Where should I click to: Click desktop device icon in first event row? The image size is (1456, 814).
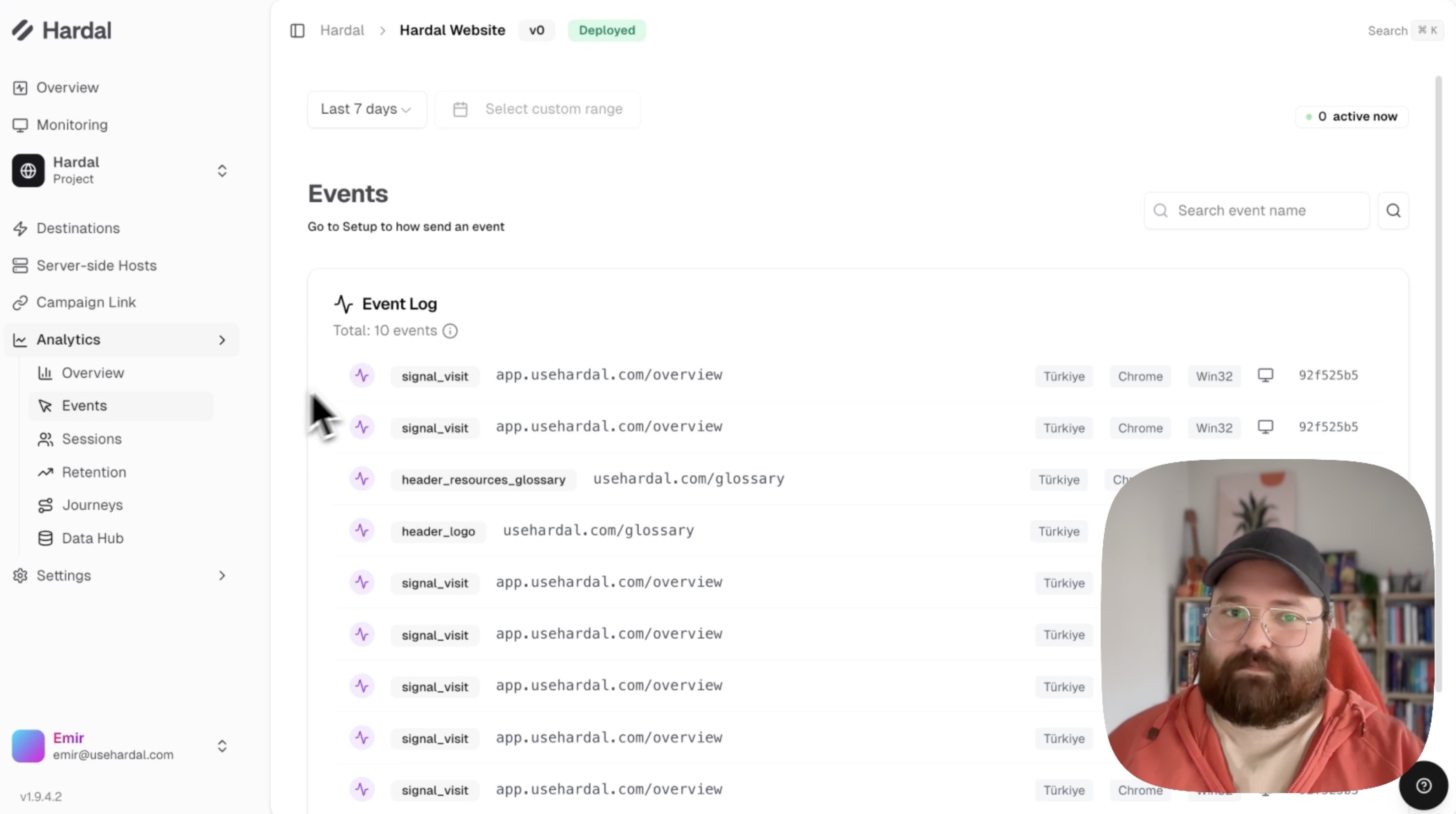click(1265, 375)
